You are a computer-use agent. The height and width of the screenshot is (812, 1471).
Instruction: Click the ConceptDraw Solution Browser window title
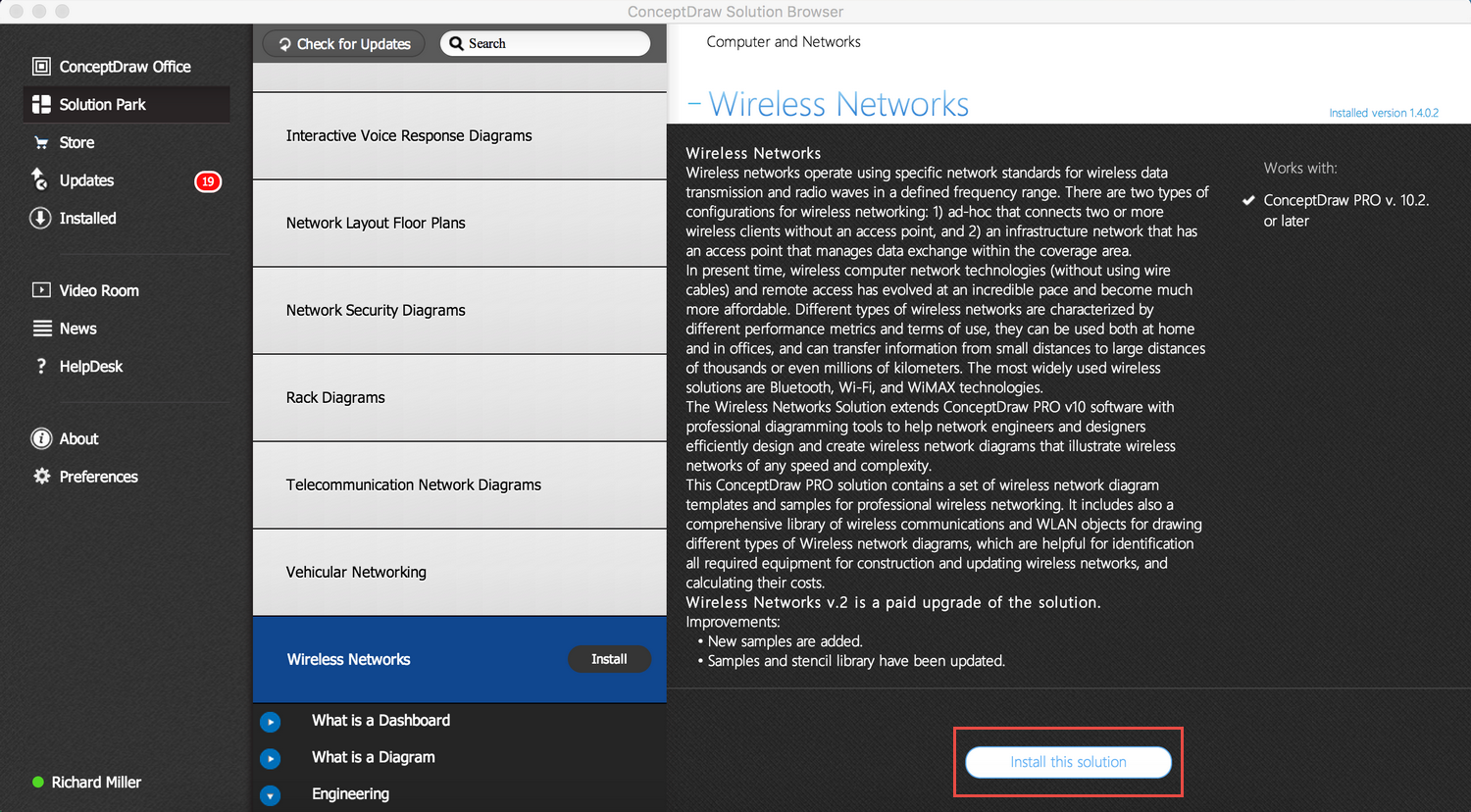[x=735, y=12]
